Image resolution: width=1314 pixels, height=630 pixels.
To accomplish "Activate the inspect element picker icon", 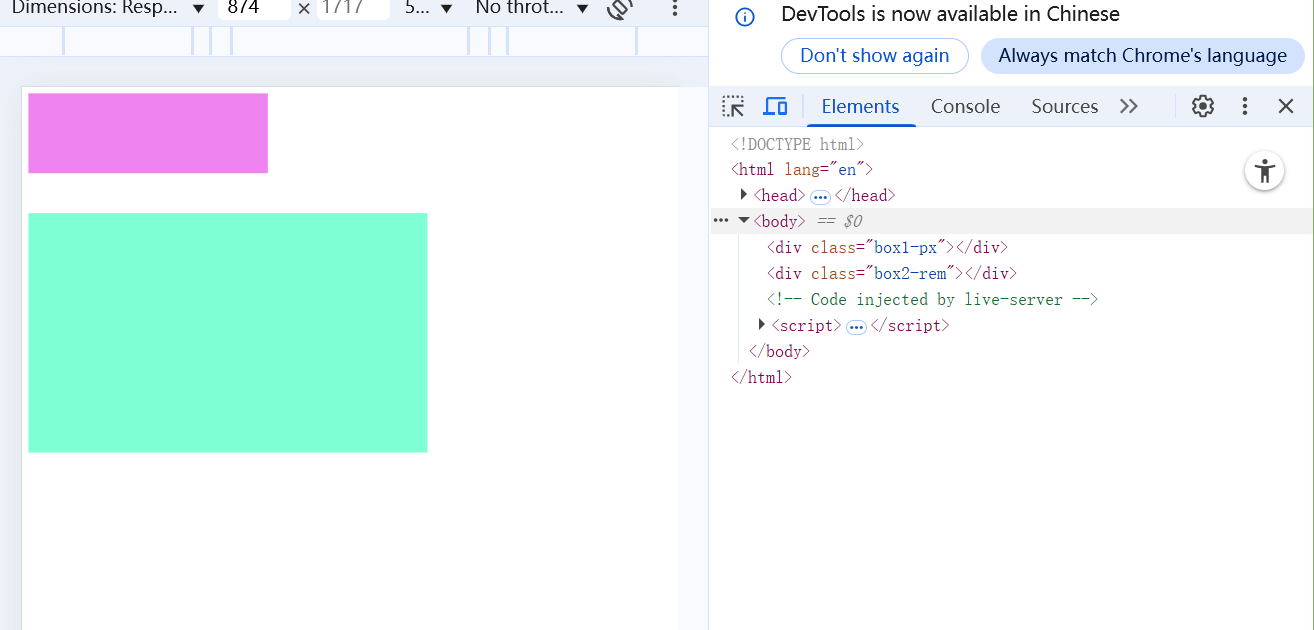I will point(734,106).
